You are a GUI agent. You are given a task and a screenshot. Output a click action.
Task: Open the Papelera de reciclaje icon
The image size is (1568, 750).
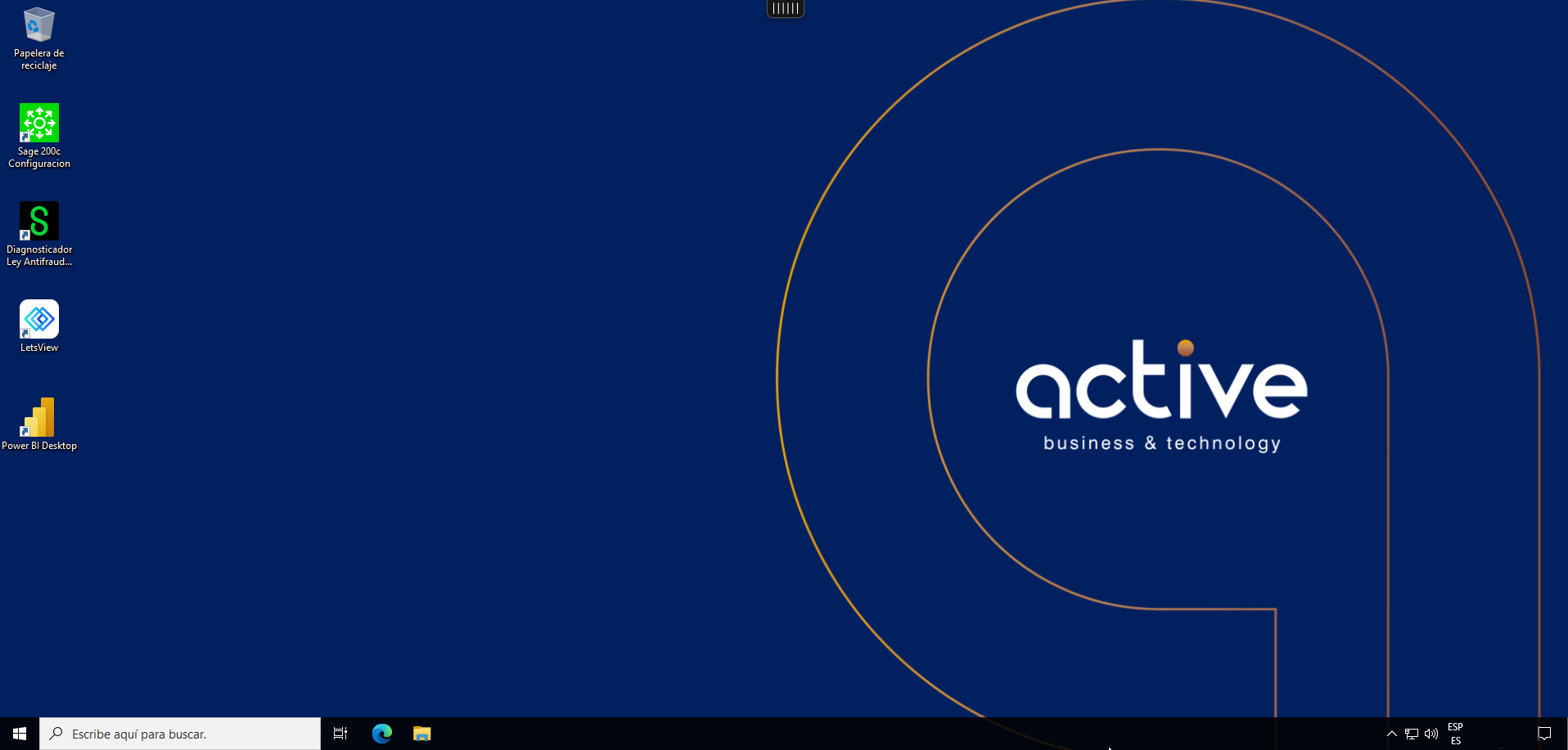point(38,25)
